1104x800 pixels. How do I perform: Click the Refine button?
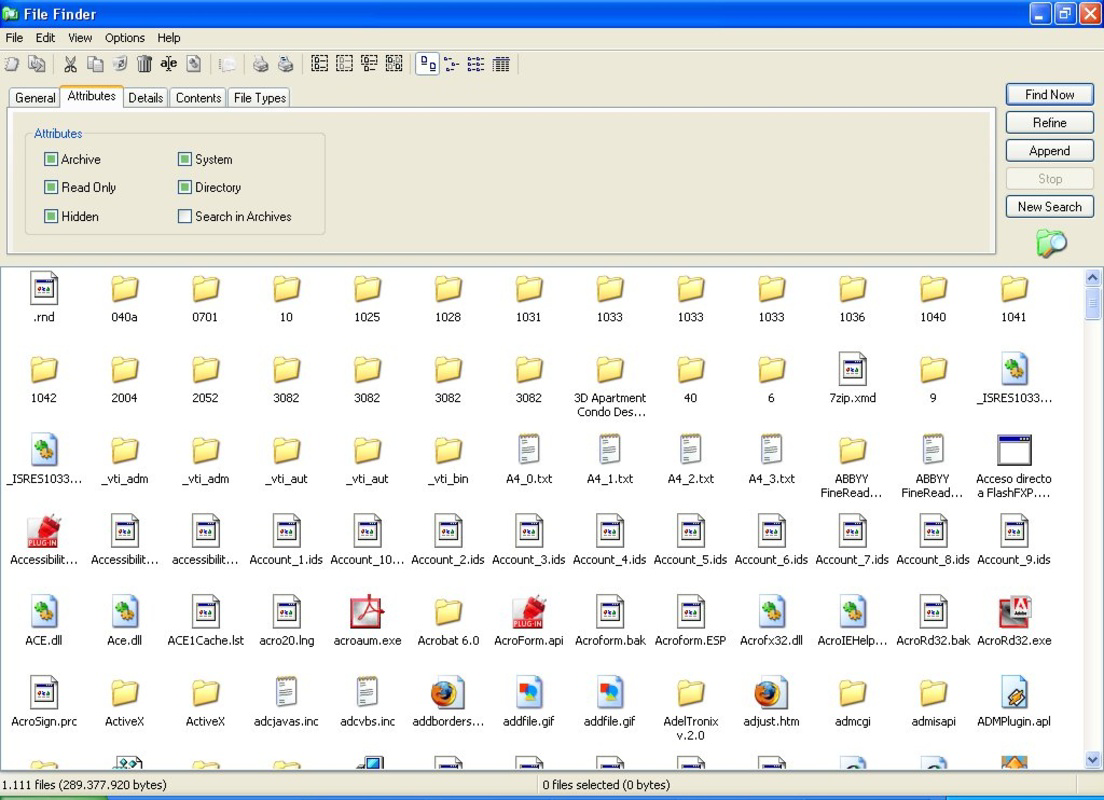tap(1050, 123)
